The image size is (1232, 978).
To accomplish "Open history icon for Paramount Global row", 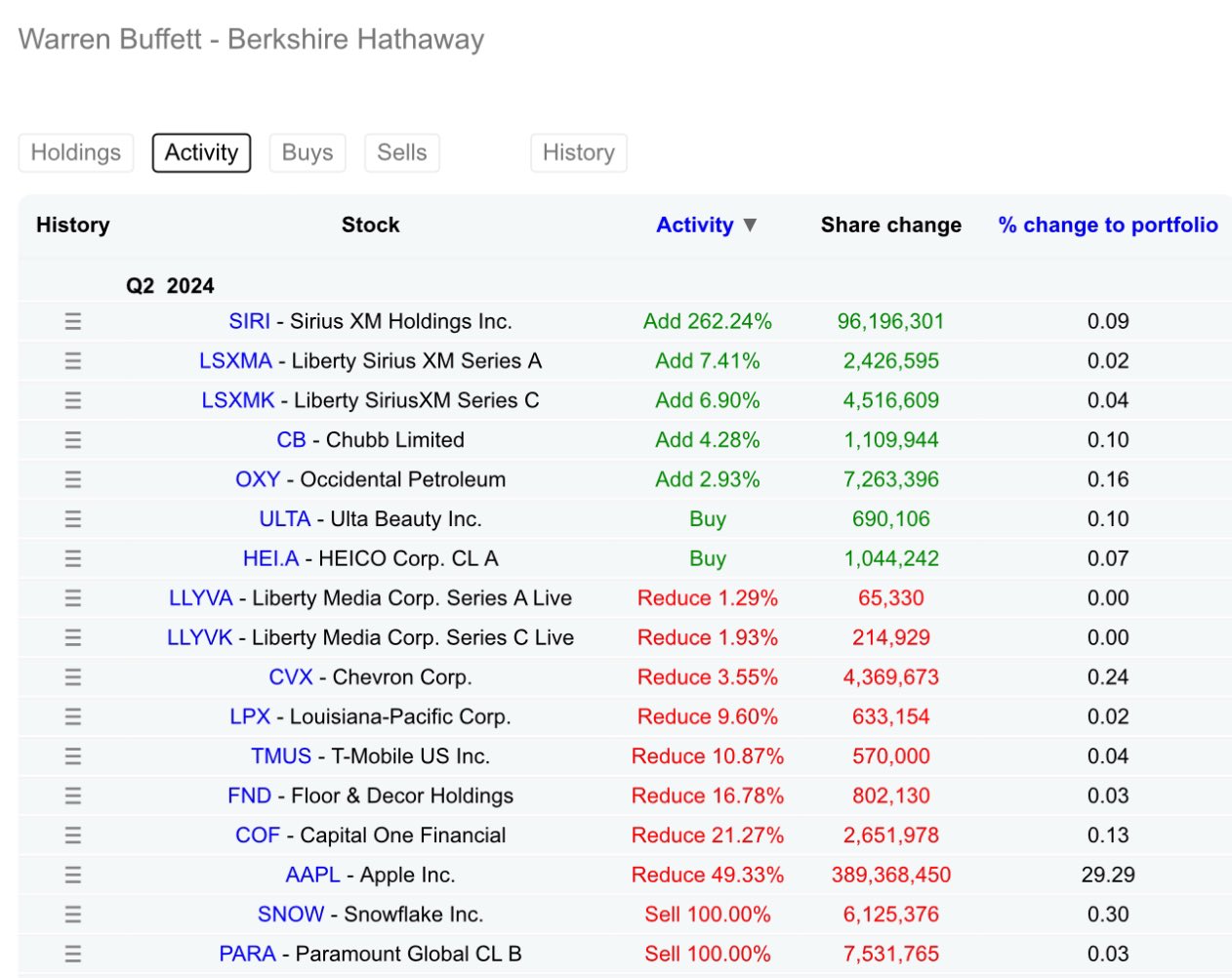I will point(73,954).
